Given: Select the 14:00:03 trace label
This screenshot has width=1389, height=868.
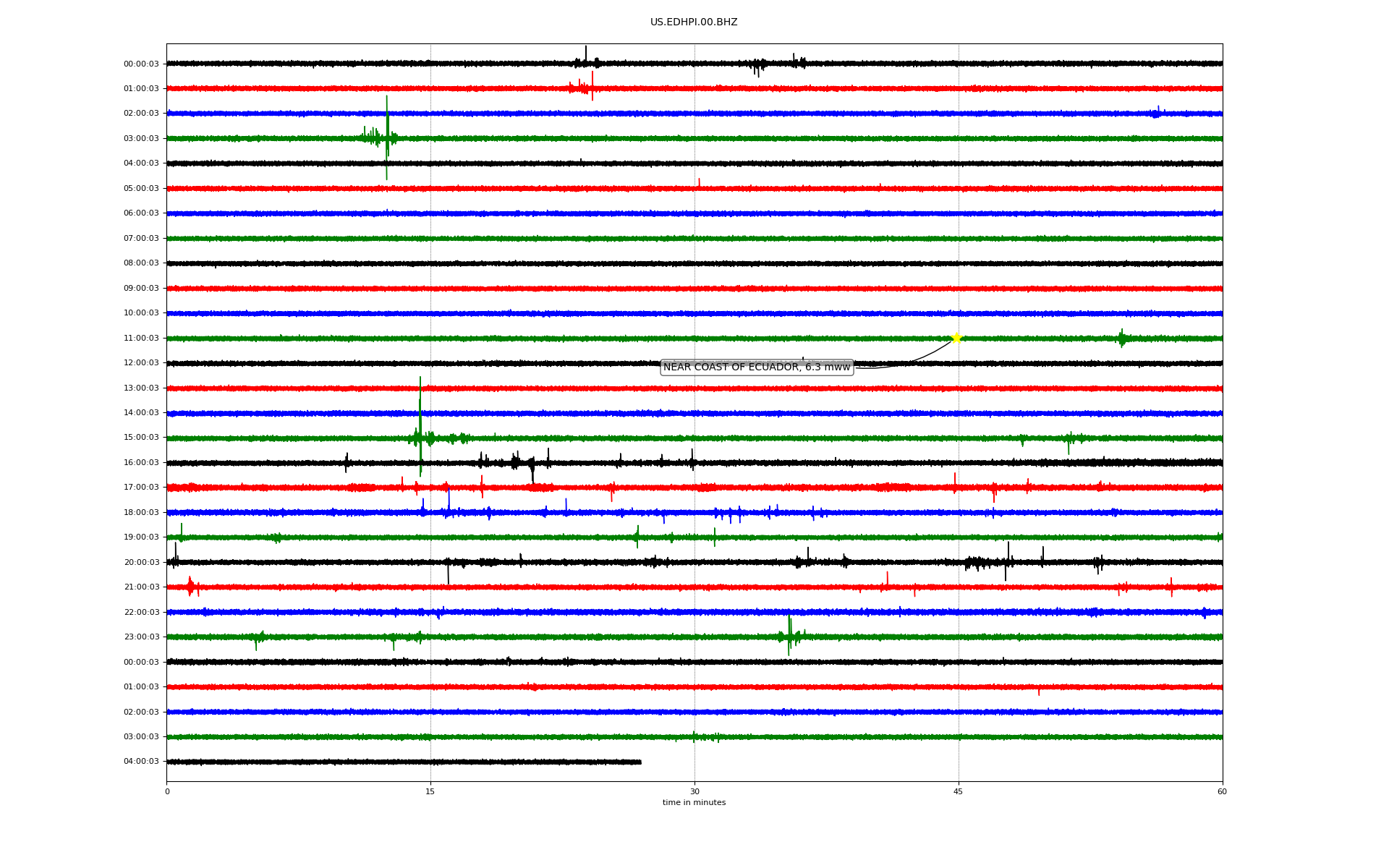Looking at the screenshot, I should 141,413.
